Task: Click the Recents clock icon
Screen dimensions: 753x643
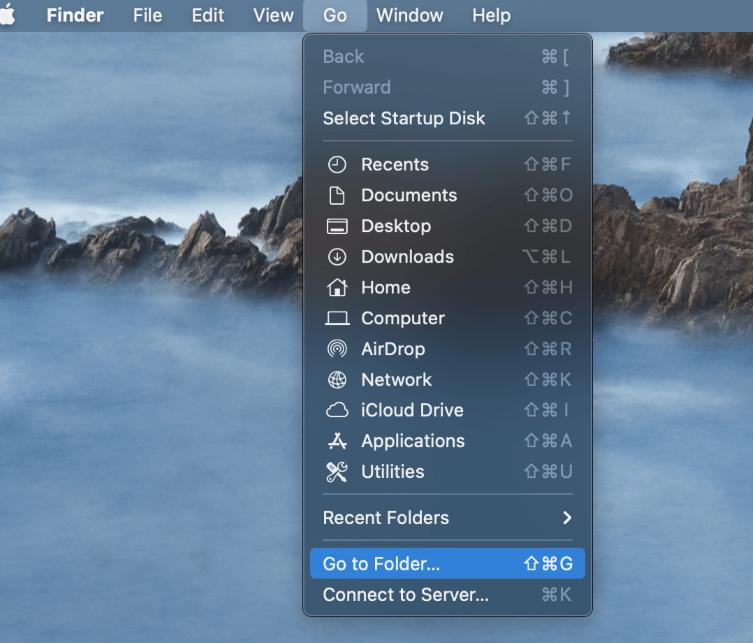Action: tap(337, 165)
